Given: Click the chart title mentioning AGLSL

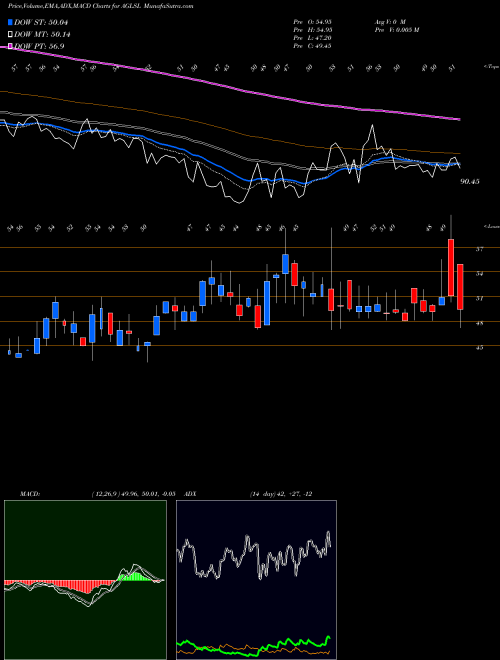Looking at the screenshot, I should click(x=101, y=6).
